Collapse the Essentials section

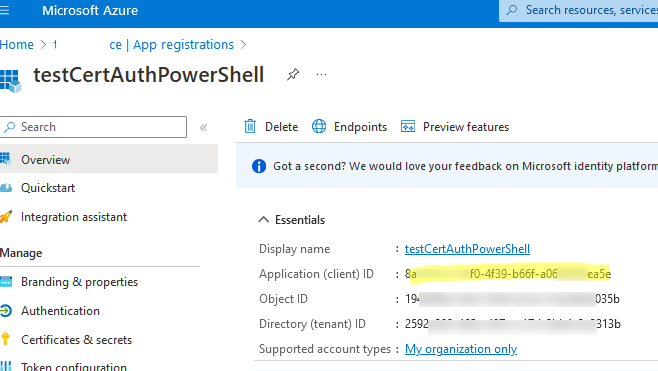pos(264,219)
